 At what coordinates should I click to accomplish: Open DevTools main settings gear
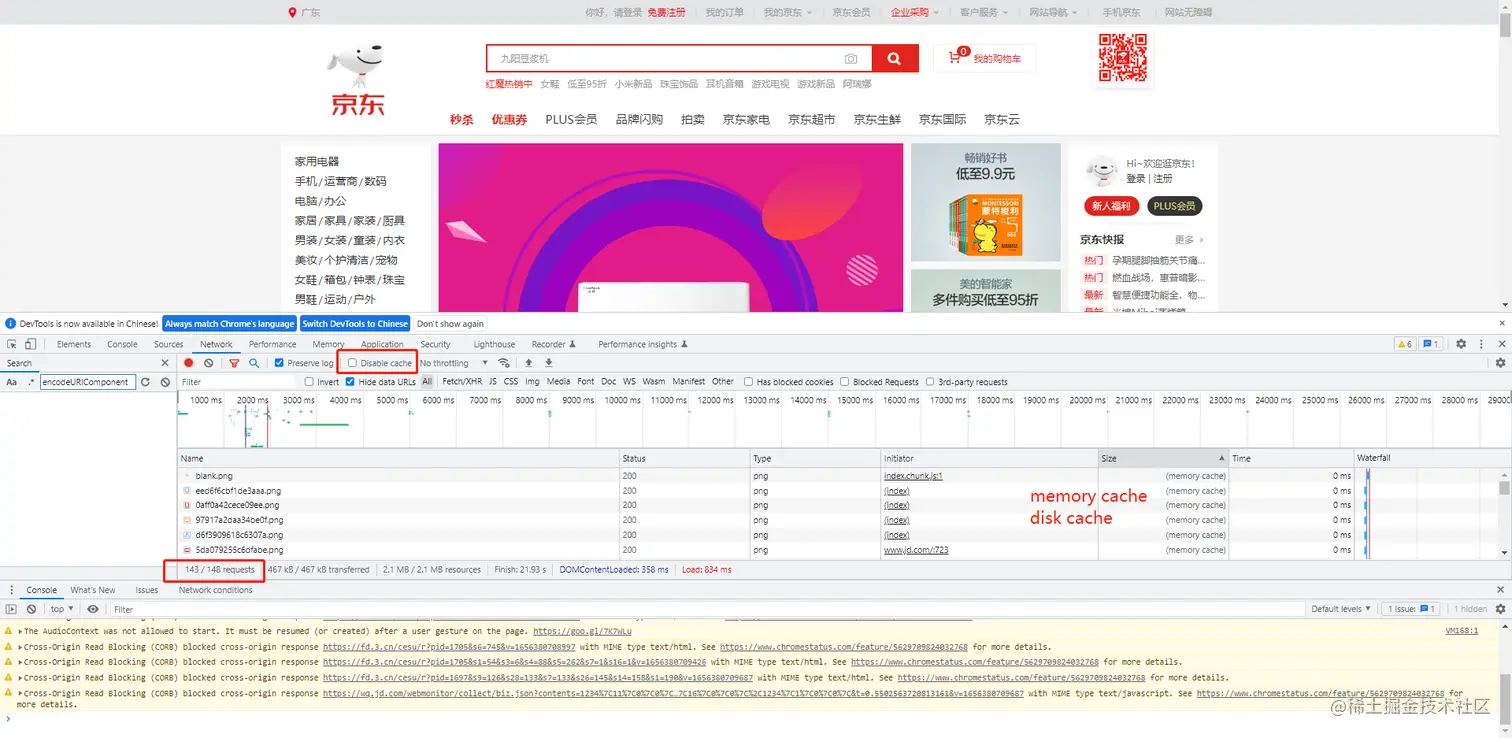1461,344
